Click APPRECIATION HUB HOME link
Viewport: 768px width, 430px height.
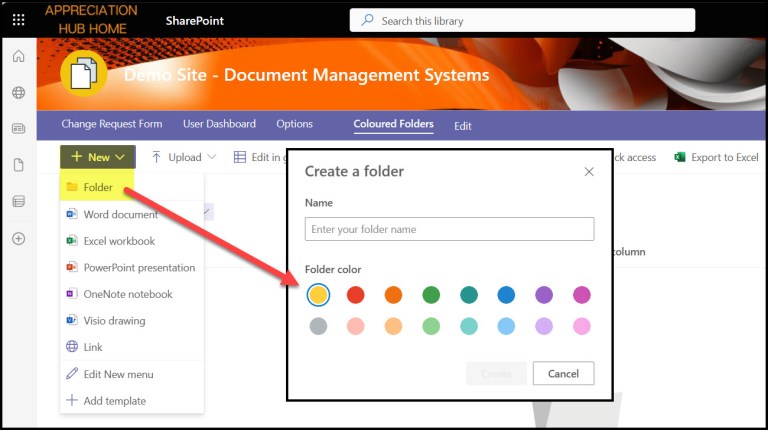92,20
